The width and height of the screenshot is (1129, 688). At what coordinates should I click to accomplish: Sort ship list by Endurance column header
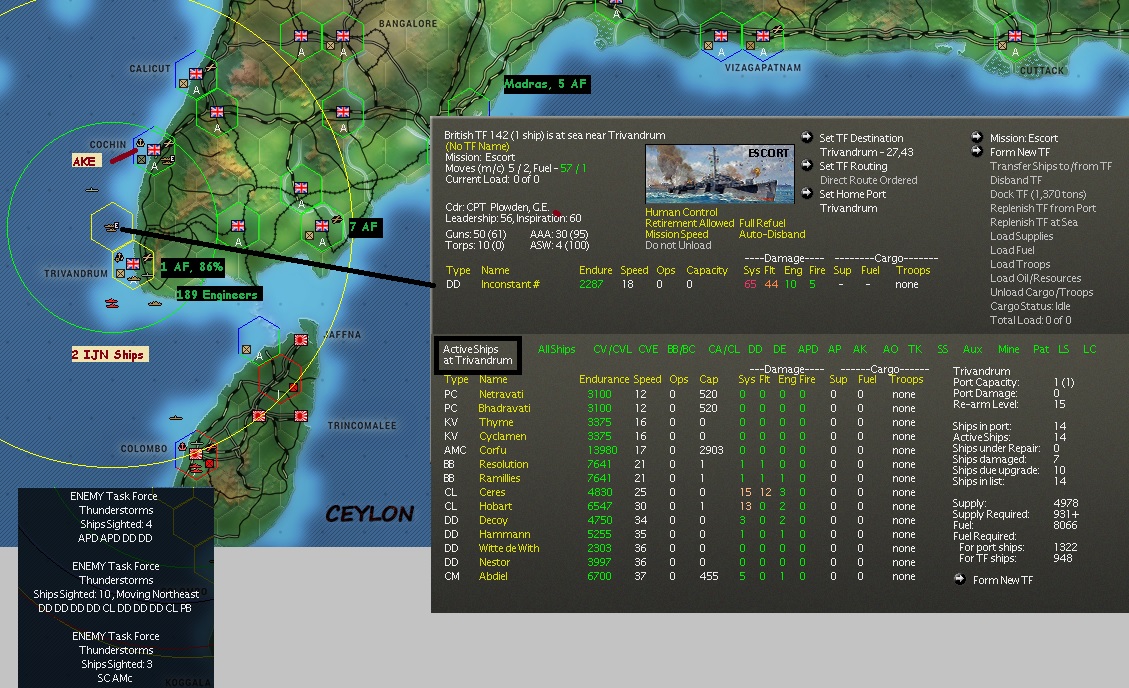click(604, 379)
